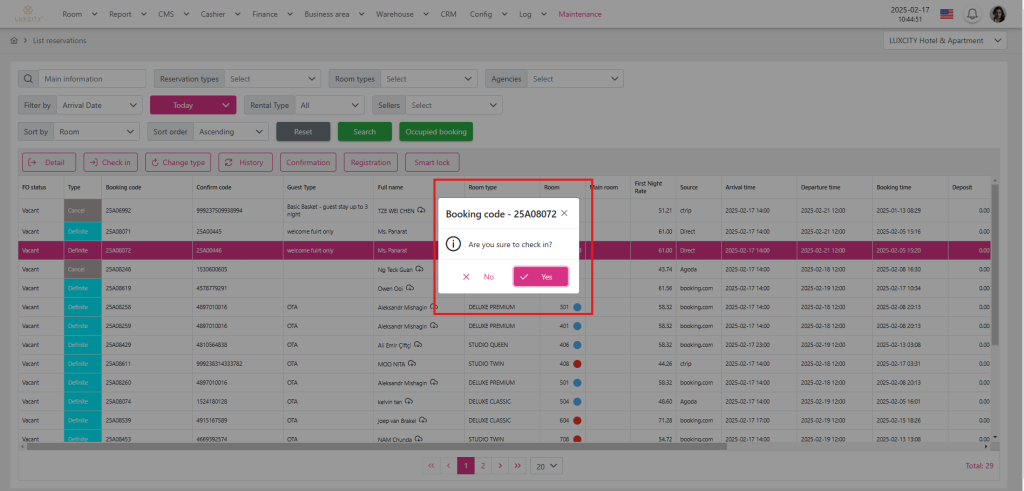Open the page size 20 dropdown
This screenshot has width=1024, height=491.
click(546, 466)
